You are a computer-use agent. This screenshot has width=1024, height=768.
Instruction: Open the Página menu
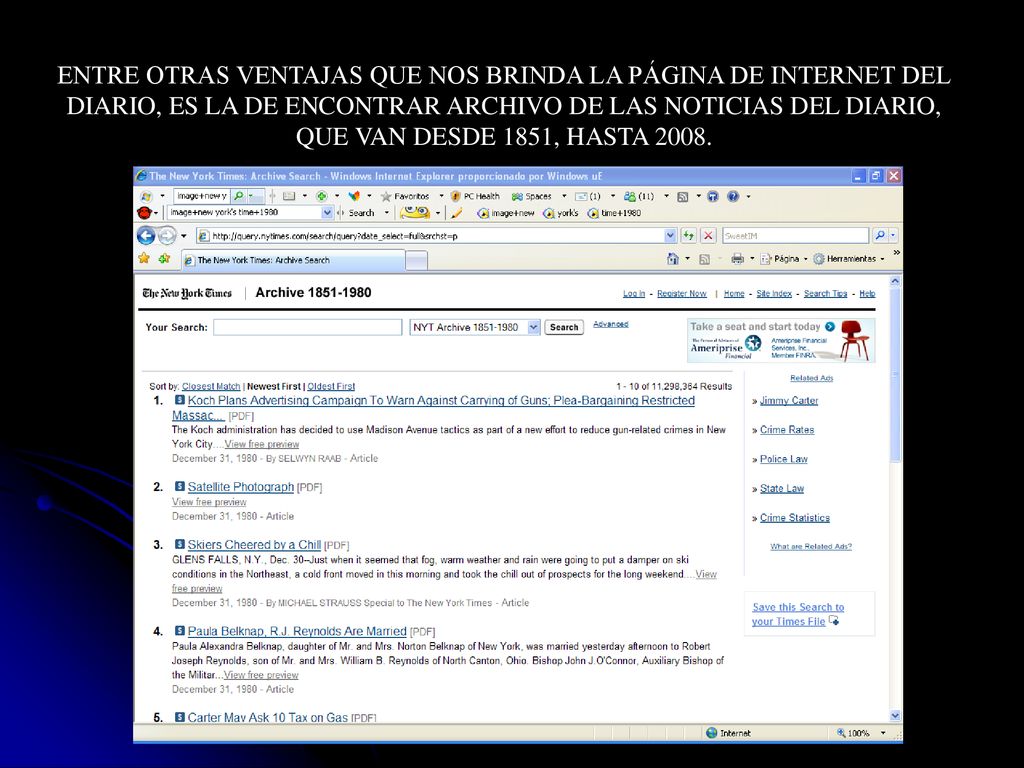(783, 259)
